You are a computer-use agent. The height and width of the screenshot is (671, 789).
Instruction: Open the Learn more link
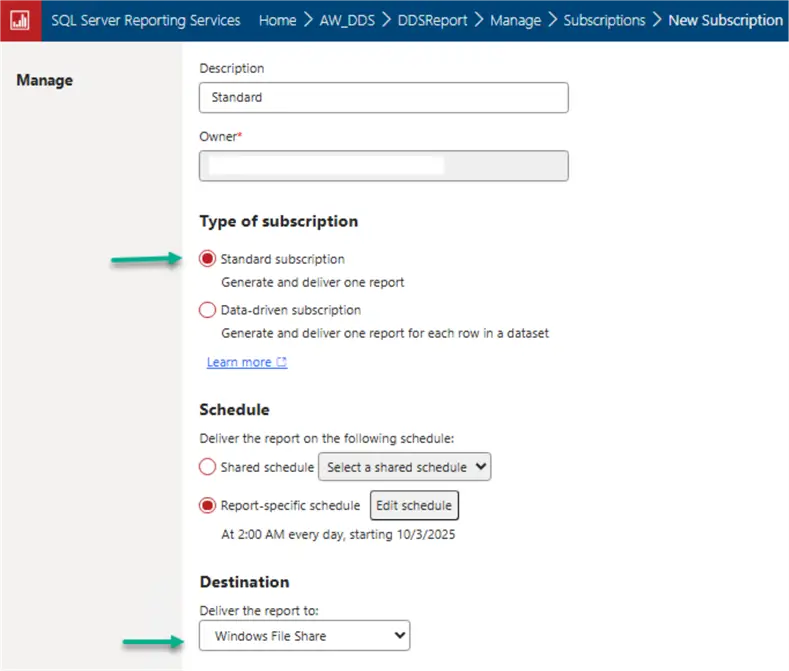click(238, 363)
